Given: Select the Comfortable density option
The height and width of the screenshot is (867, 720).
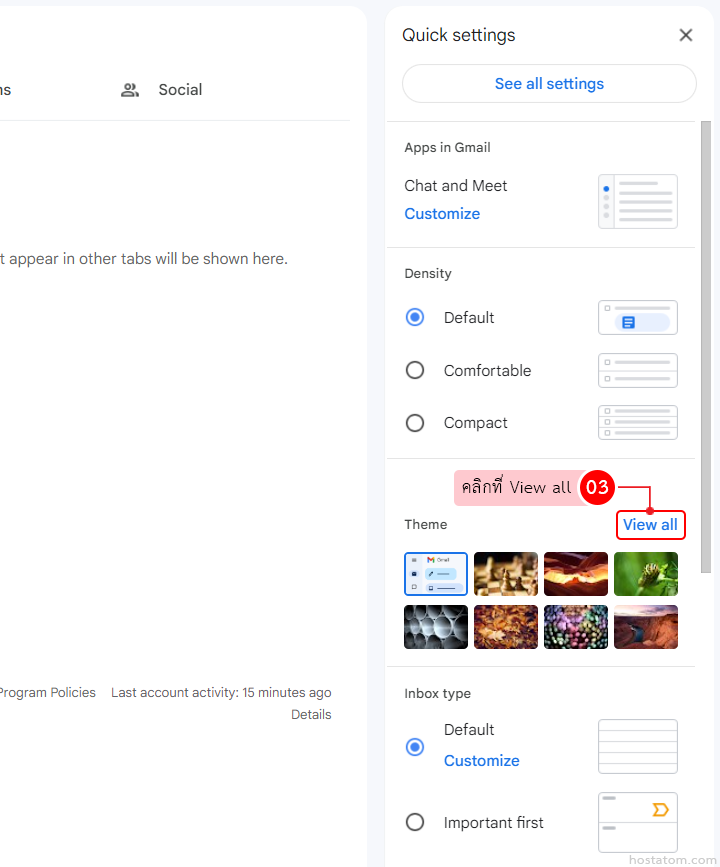Looking at the screenshot, I should click(x=415, y=371).
